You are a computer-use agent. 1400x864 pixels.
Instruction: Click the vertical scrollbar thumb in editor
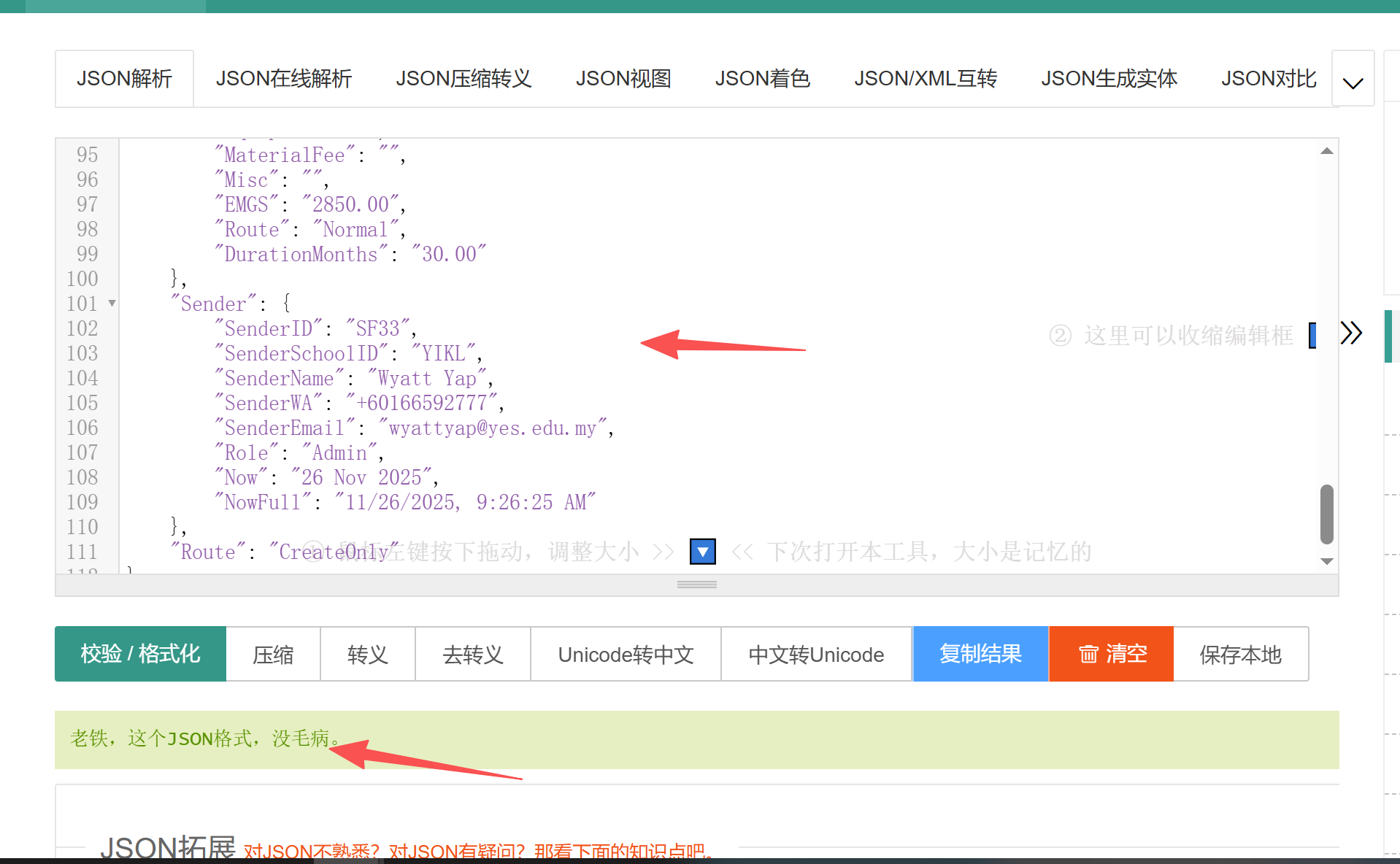(x=1327, y=514)
